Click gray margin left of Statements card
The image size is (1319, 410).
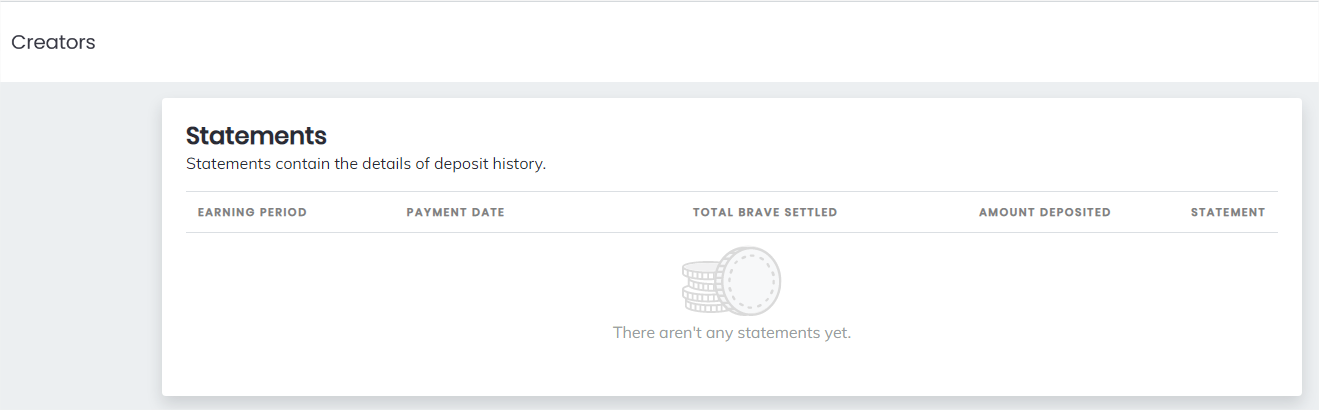pos(80,250)
